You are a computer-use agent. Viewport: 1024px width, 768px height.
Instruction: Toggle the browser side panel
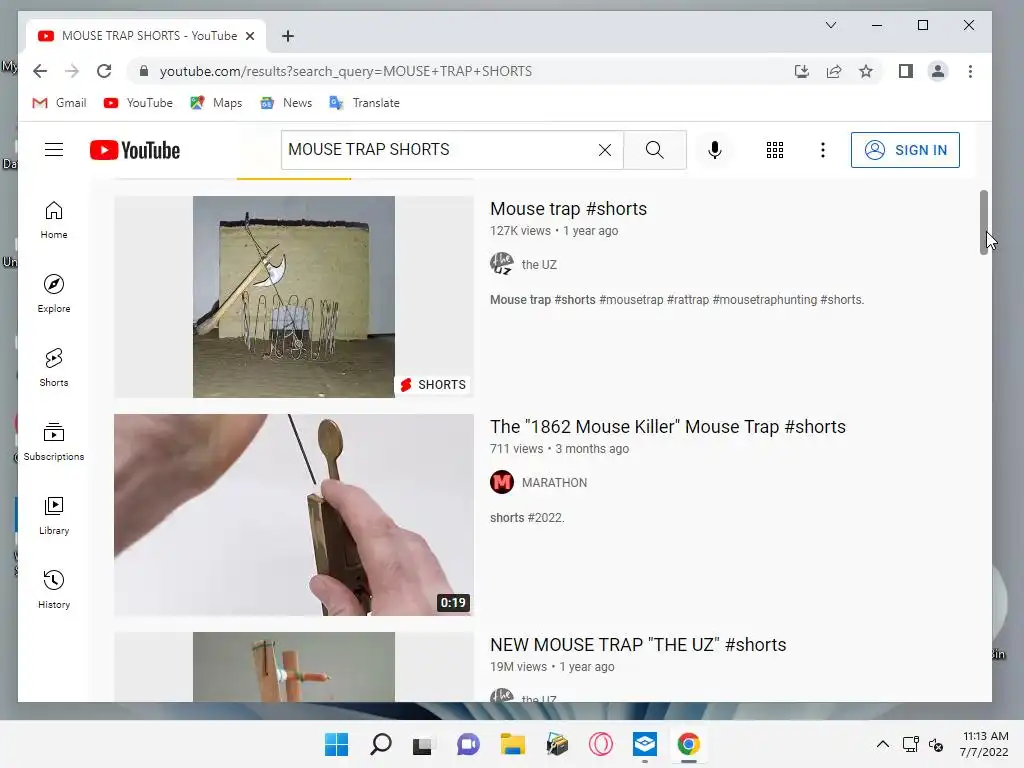tap(906, 71)
